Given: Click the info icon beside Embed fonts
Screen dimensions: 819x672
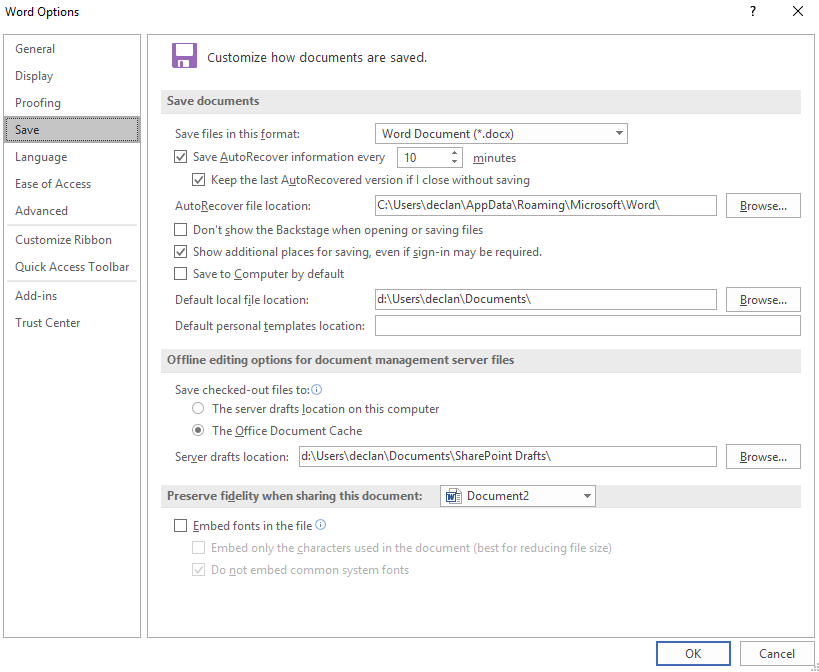Looking at the screenshot, I should pos(321,525).
